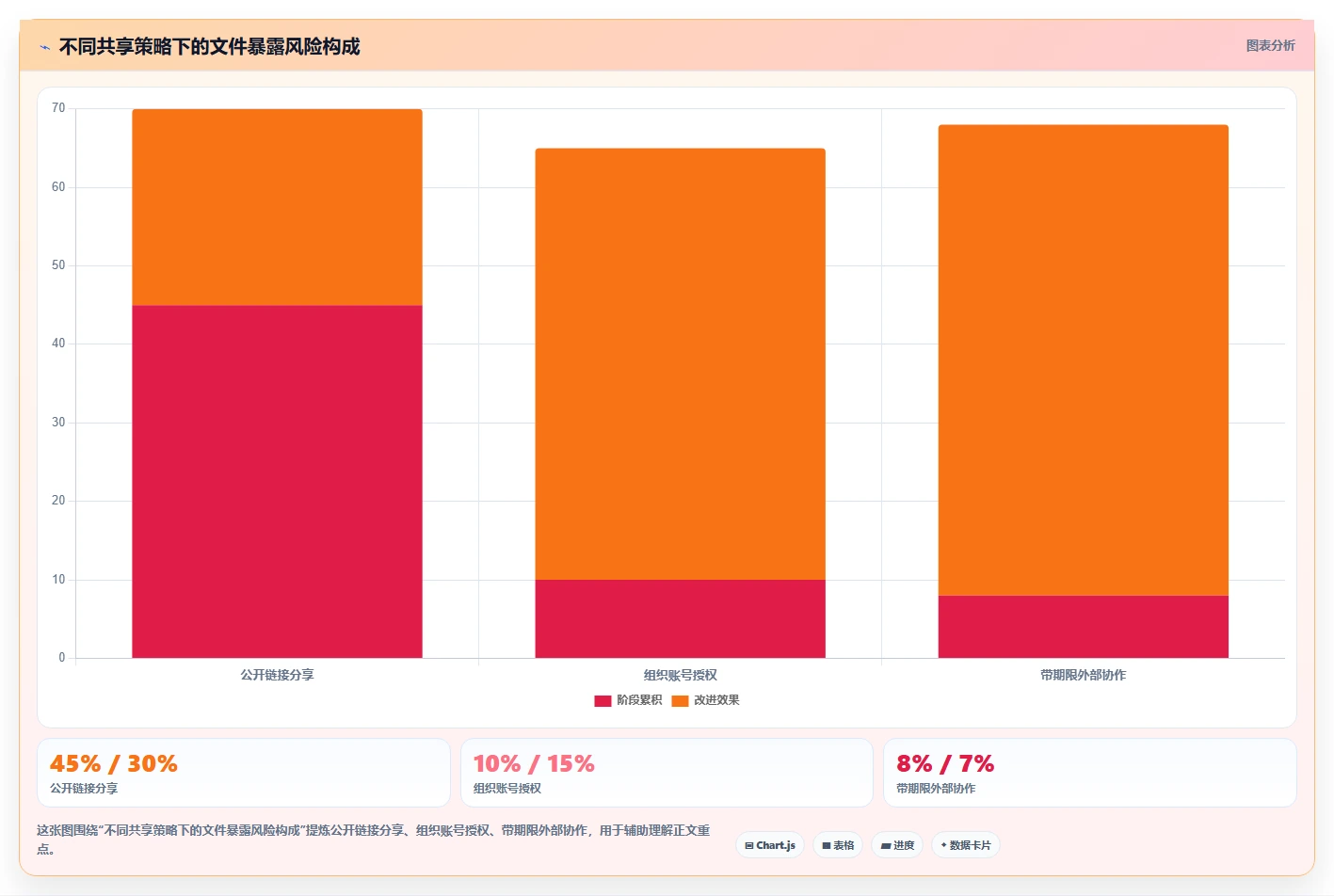Click the y-axis value 70
The width and height of the screenshot is (1334, 896).
click(58, 108)
